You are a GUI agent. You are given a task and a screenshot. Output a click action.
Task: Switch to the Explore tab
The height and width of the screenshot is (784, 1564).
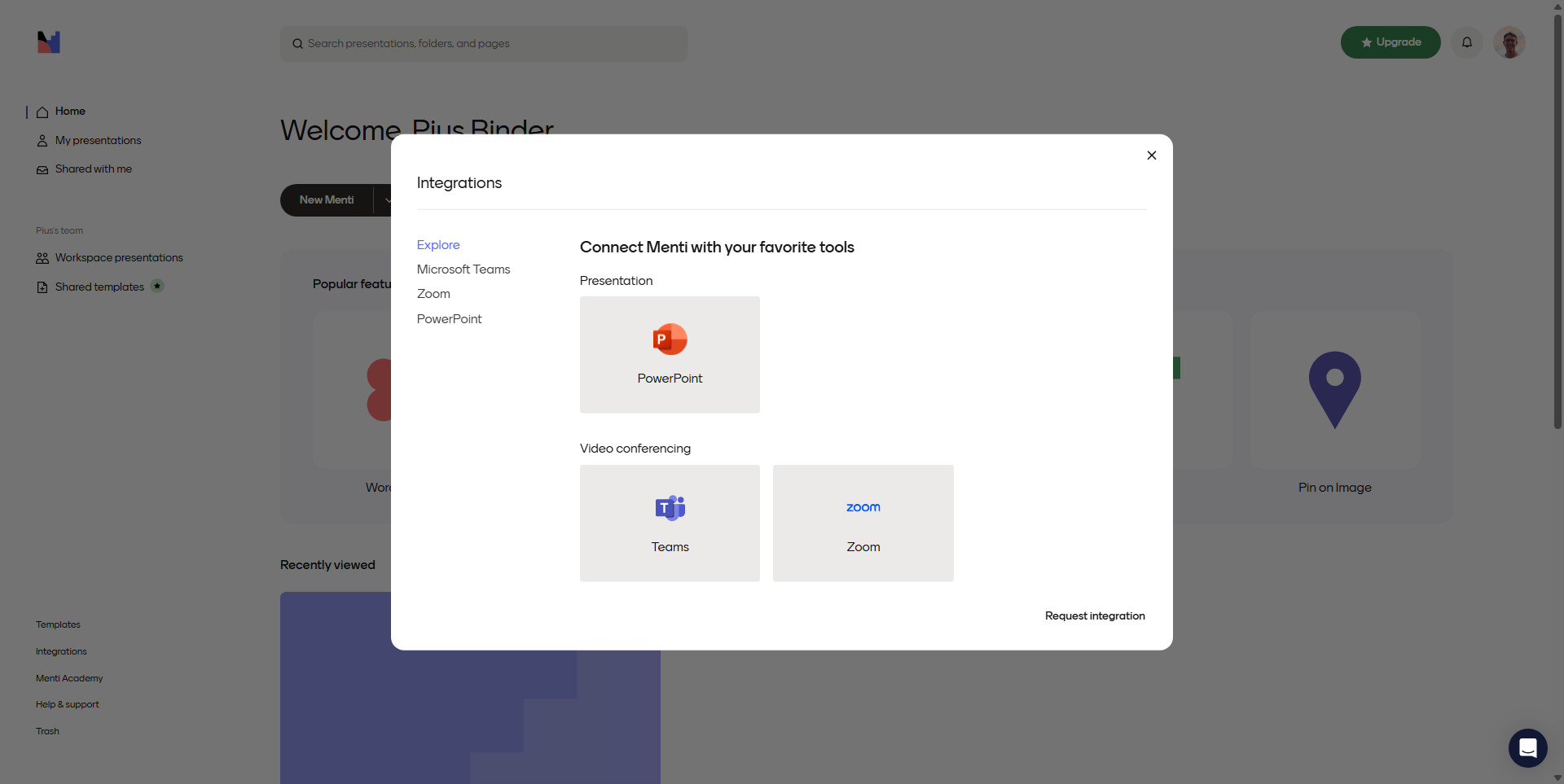(438, 245)
